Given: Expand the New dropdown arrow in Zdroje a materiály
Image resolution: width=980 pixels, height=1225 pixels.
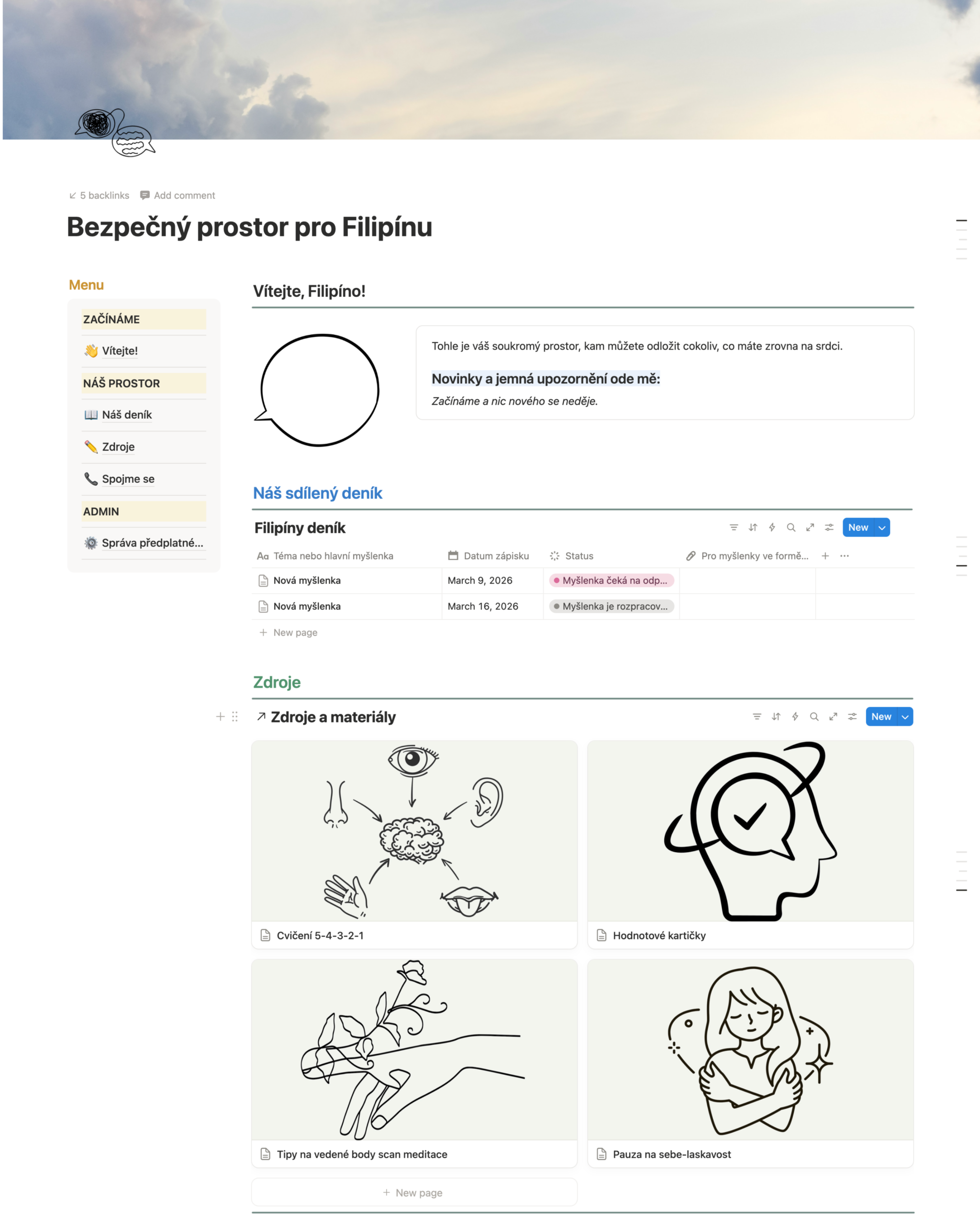Looking at the screenshot, I should (x=905, y=716).
